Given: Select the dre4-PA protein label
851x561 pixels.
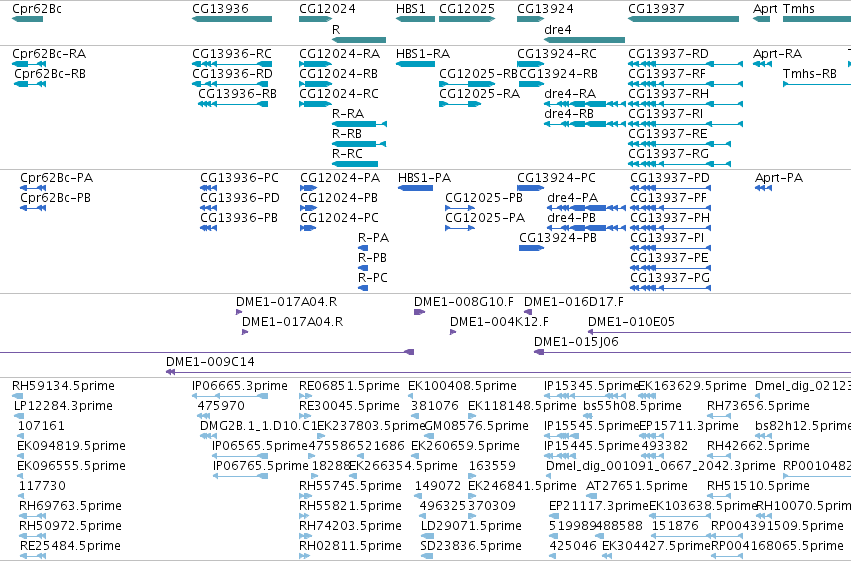Looking at the screenshot, I should [x=573, y=198].
